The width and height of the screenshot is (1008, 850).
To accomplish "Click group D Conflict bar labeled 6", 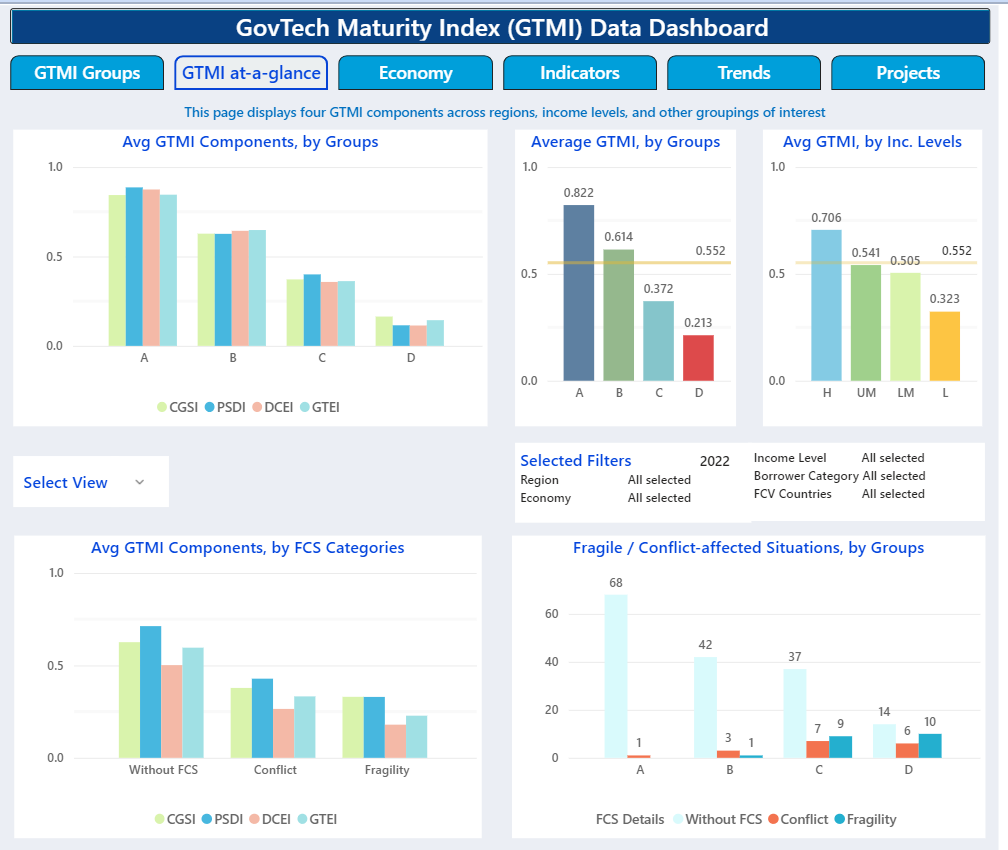I will pyautogui.click(x=907, y=751).
